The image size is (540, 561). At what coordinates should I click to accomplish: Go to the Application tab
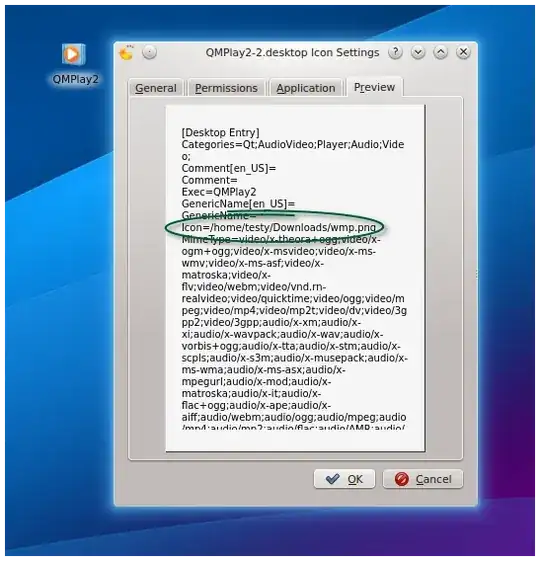pyautogui.click(x=306, y=88)
